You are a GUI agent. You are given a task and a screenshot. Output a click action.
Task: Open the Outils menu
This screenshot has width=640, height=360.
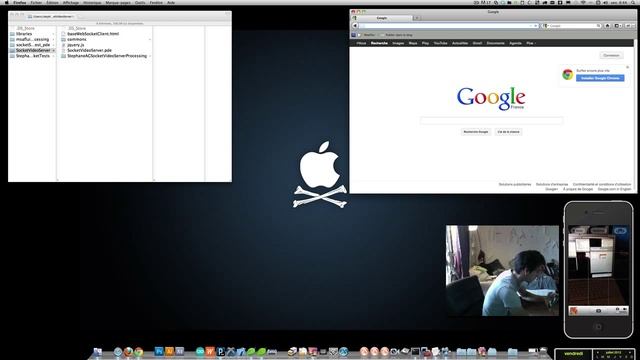pos(140,2)
